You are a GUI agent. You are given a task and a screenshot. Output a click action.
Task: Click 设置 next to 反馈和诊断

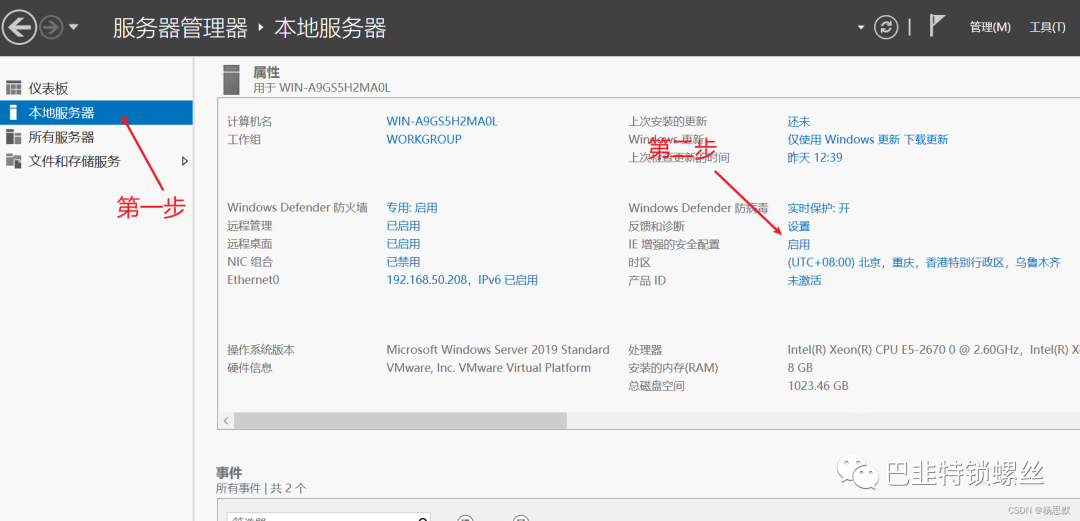[799, 226]
